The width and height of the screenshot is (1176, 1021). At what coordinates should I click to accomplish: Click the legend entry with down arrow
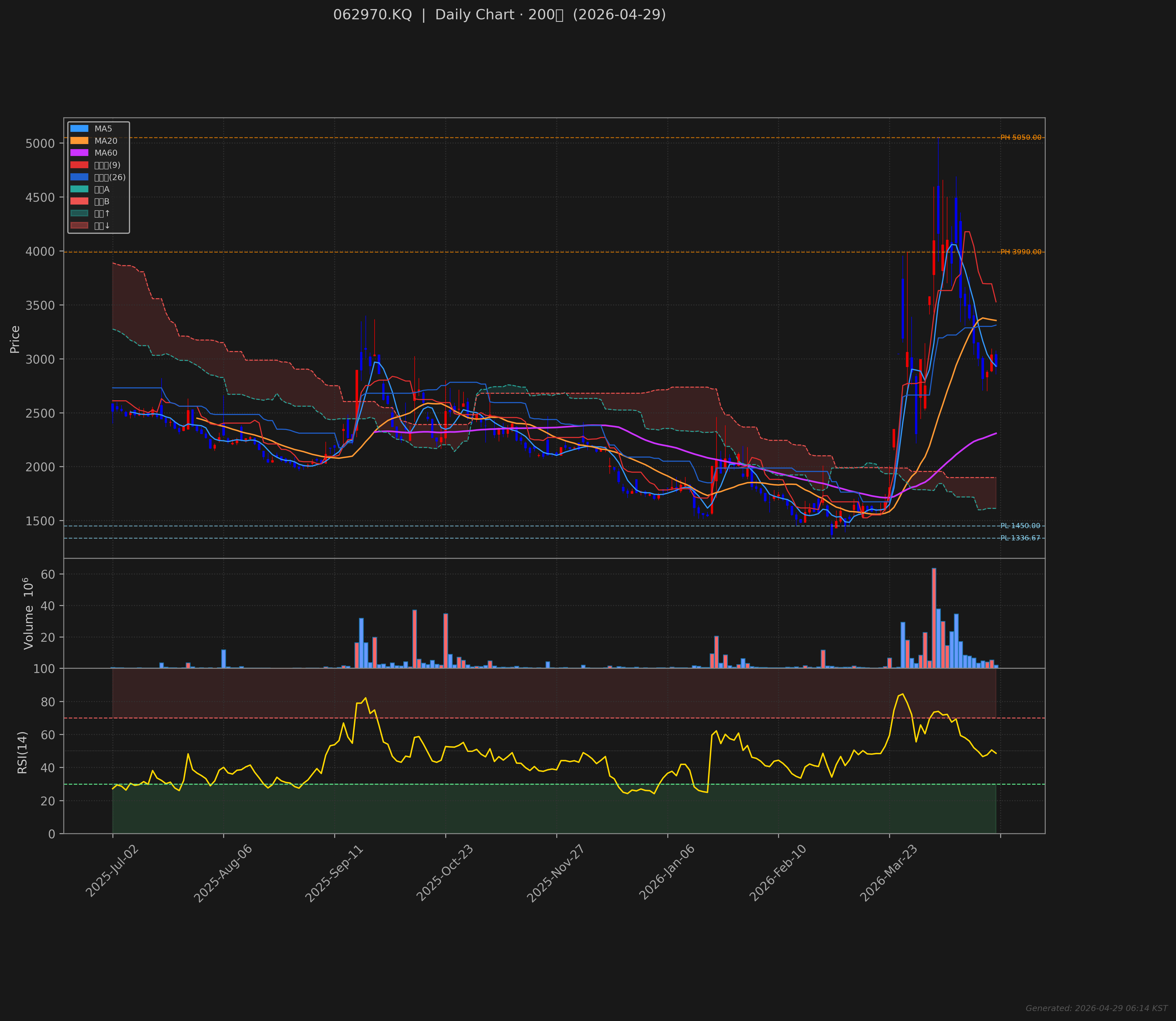point(102,226)
